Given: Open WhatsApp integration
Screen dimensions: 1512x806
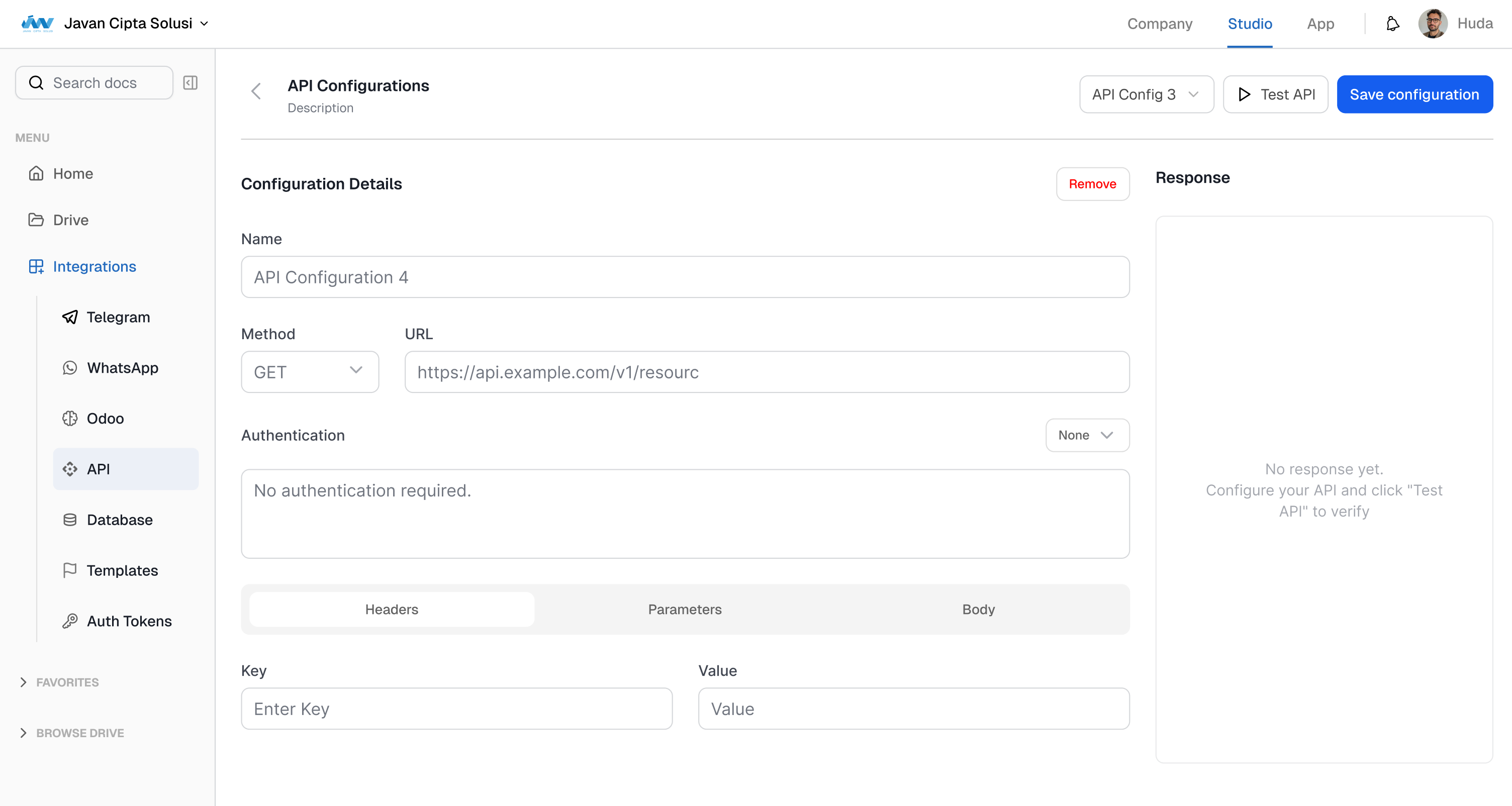Looking at the screenshot, I should click(122, 368).
